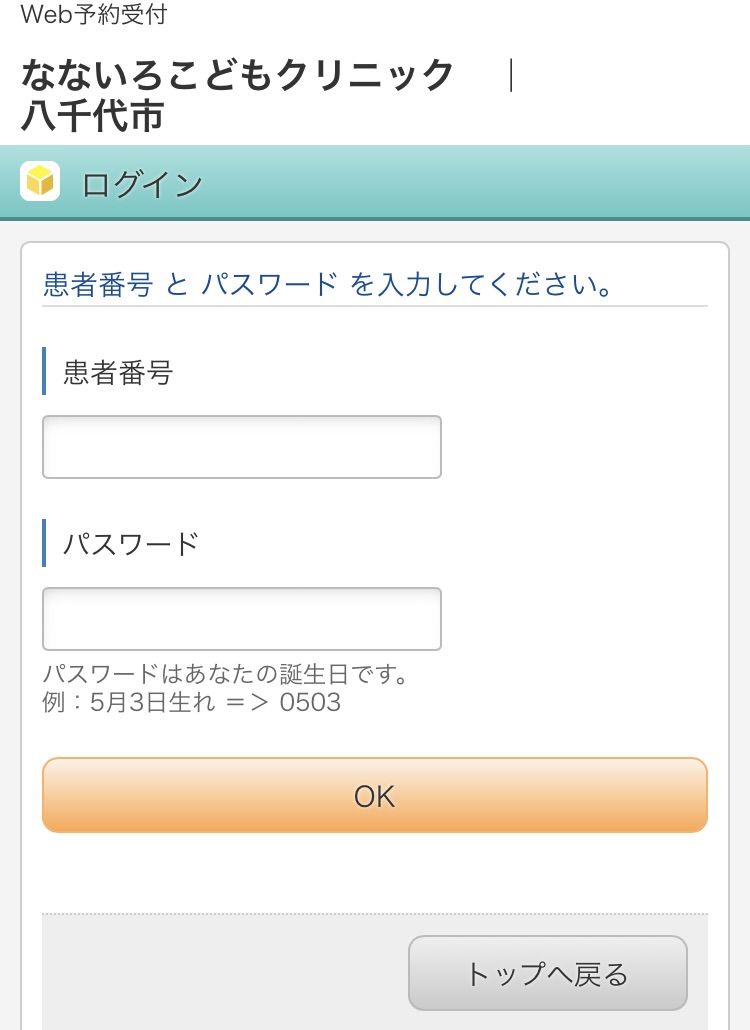Viewport: 750px width, 1030px height.
Task: Click the gray footer area beside トップへ戻る
Action: (x=223, y=972)
